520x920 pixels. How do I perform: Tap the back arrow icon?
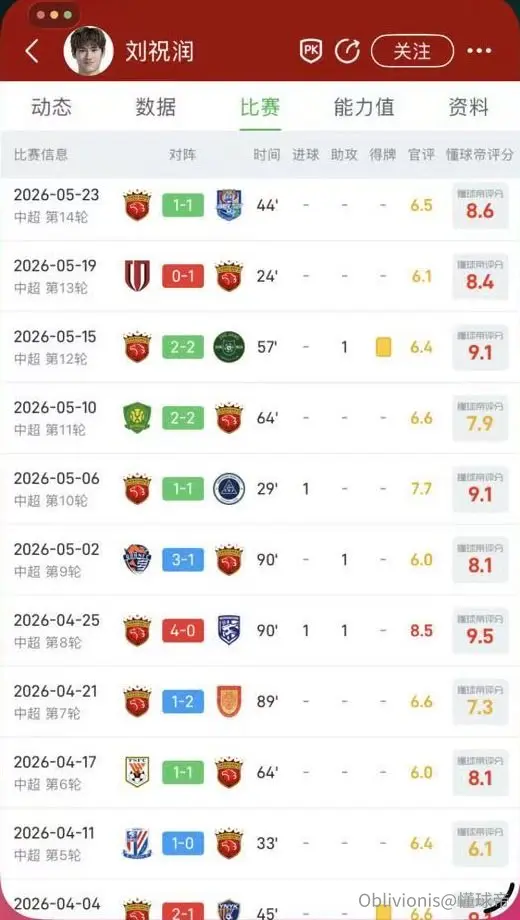(x=32, y=52)
